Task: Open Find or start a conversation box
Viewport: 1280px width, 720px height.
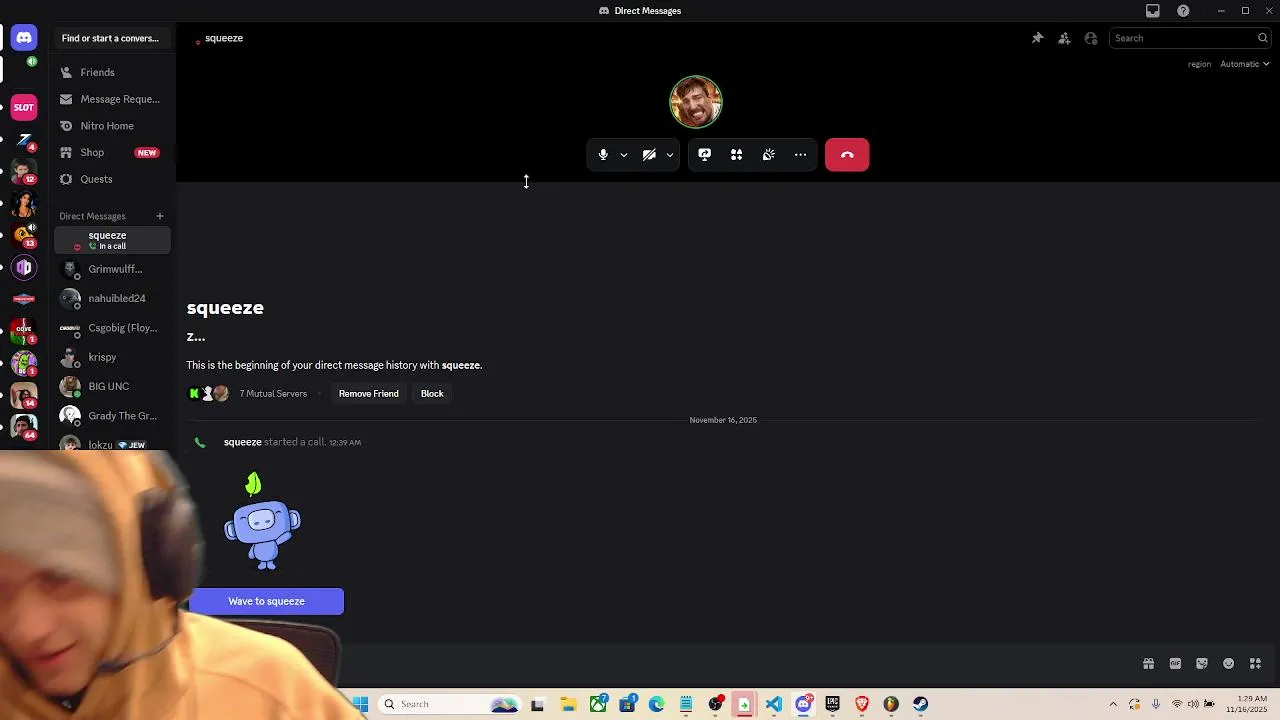Action: click(110, 38)
